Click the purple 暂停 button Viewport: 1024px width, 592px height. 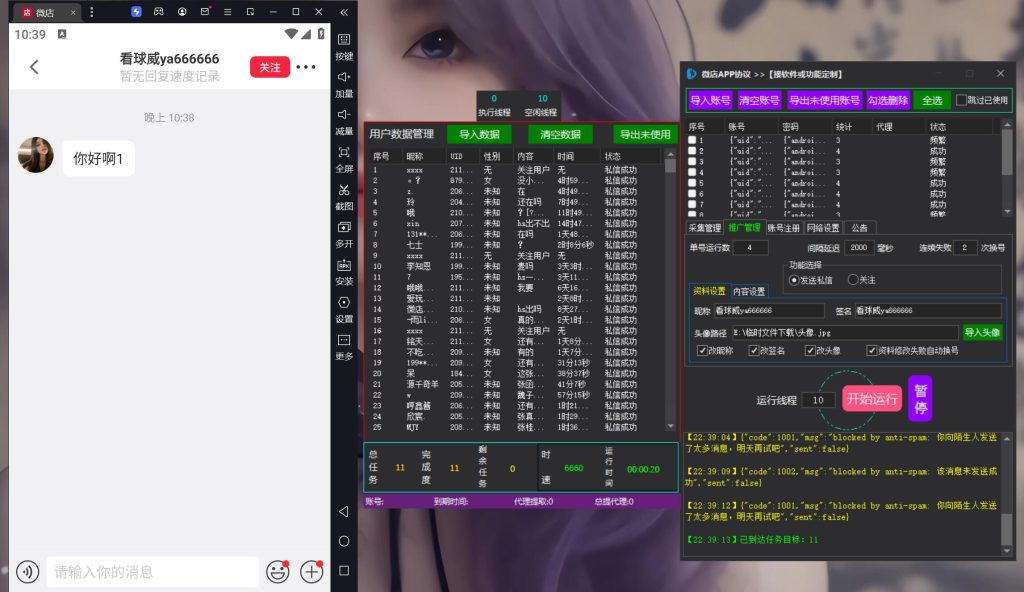coord(920,399)
